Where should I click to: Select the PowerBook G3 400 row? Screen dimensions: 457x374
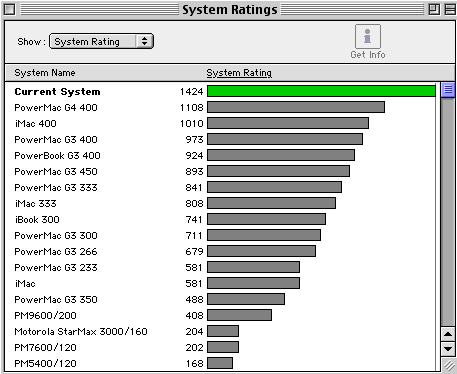[x=221, y=155]
